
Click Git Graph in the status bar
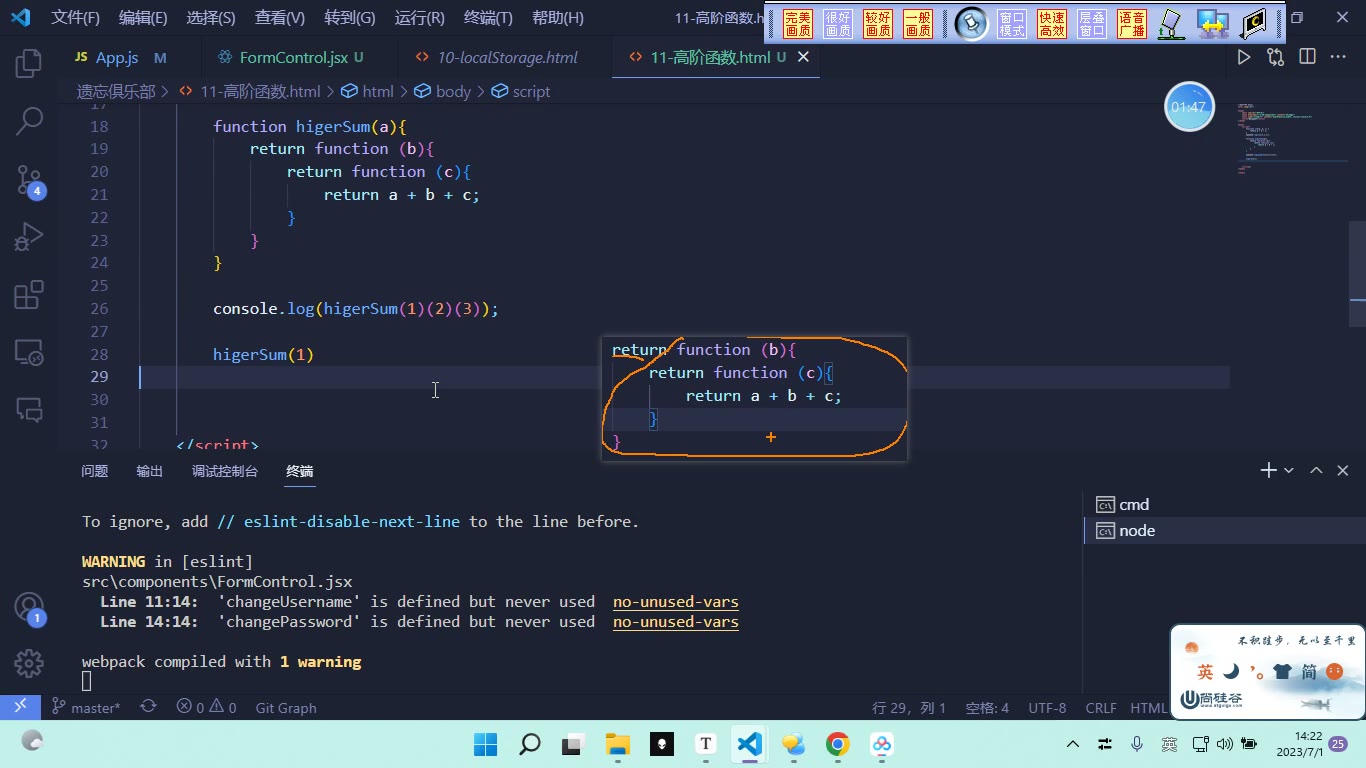(x=286, y=707)
